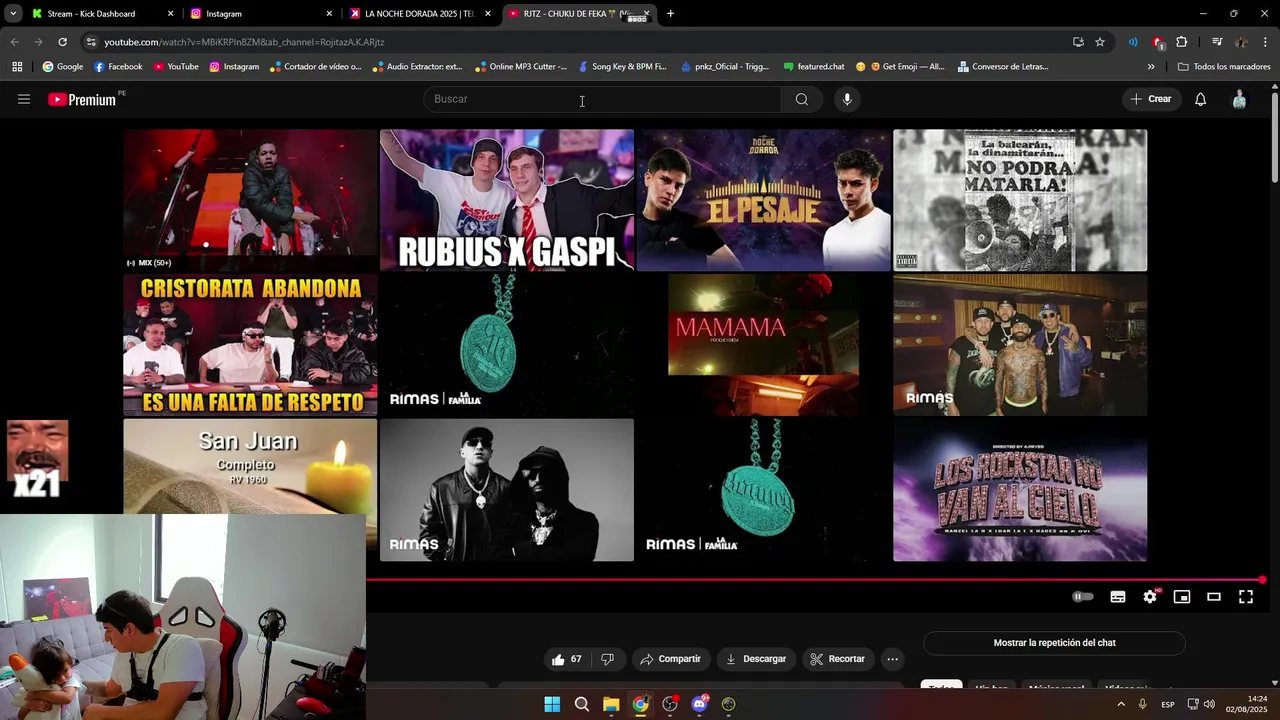
Task: Click the Compartir share button
Action: point(671,659)
